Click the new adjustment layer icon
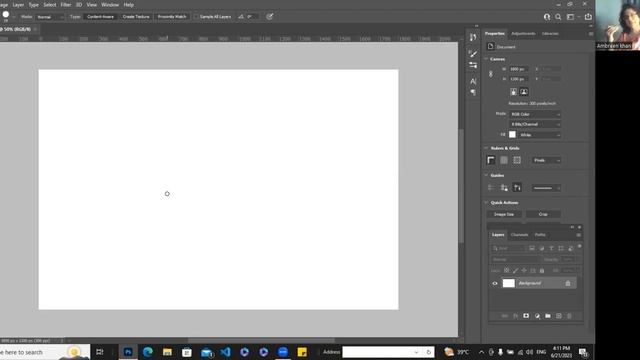 (x=537, y=316)
